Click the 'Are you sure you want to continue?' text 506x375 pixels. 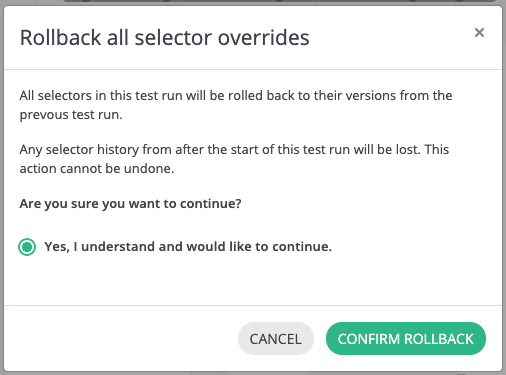pyautogui.click(x=130, y=204)
